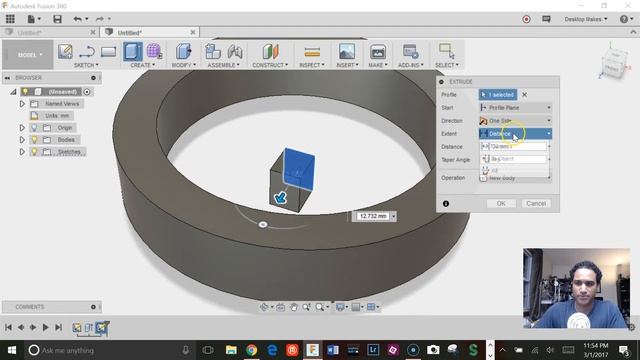Click the 1 selected profile button
Viewport: 640px width, 360px height.
498,95
